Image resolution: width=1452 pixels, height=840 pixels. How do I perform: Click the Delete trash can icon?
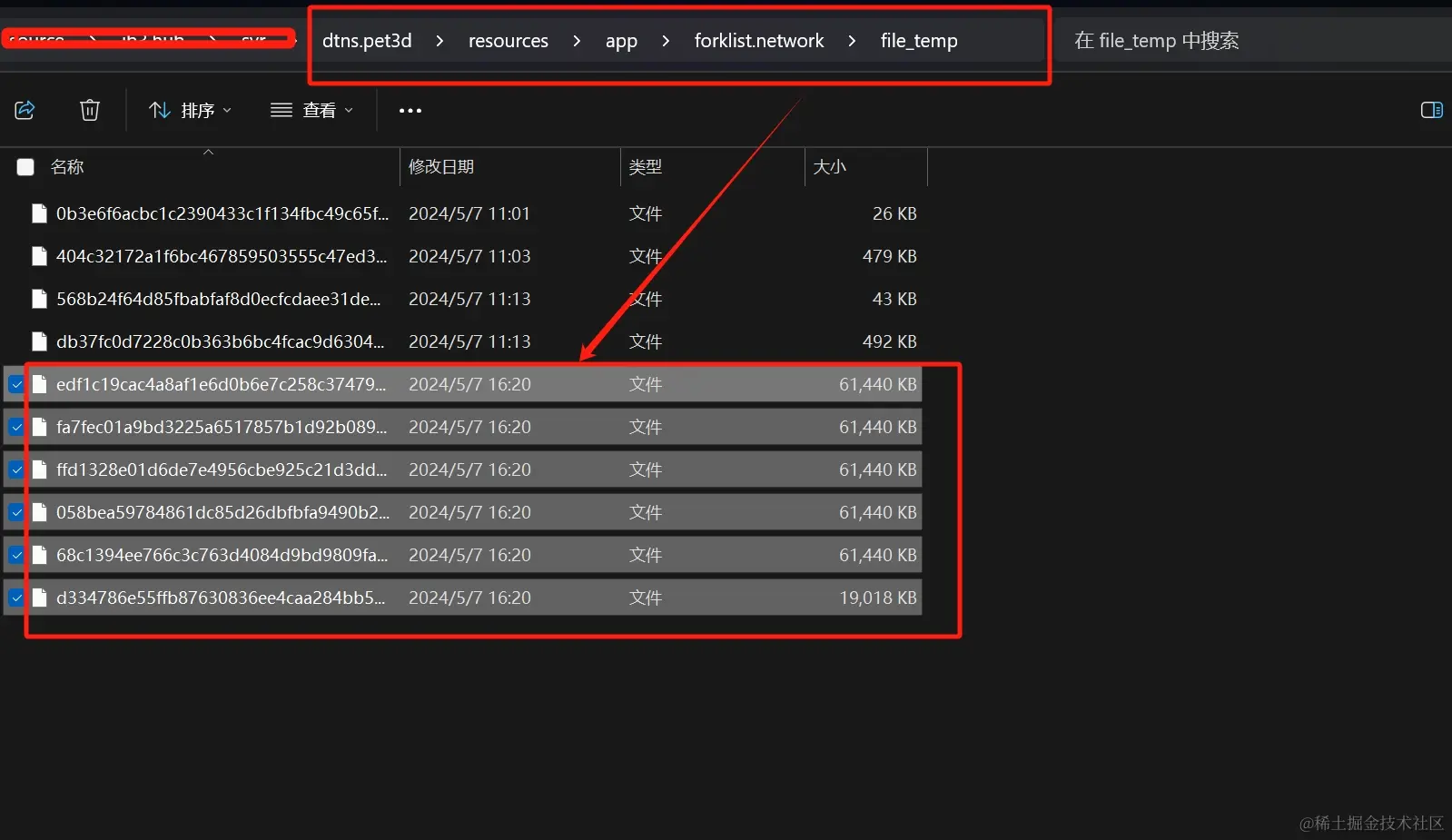point(89,110)
